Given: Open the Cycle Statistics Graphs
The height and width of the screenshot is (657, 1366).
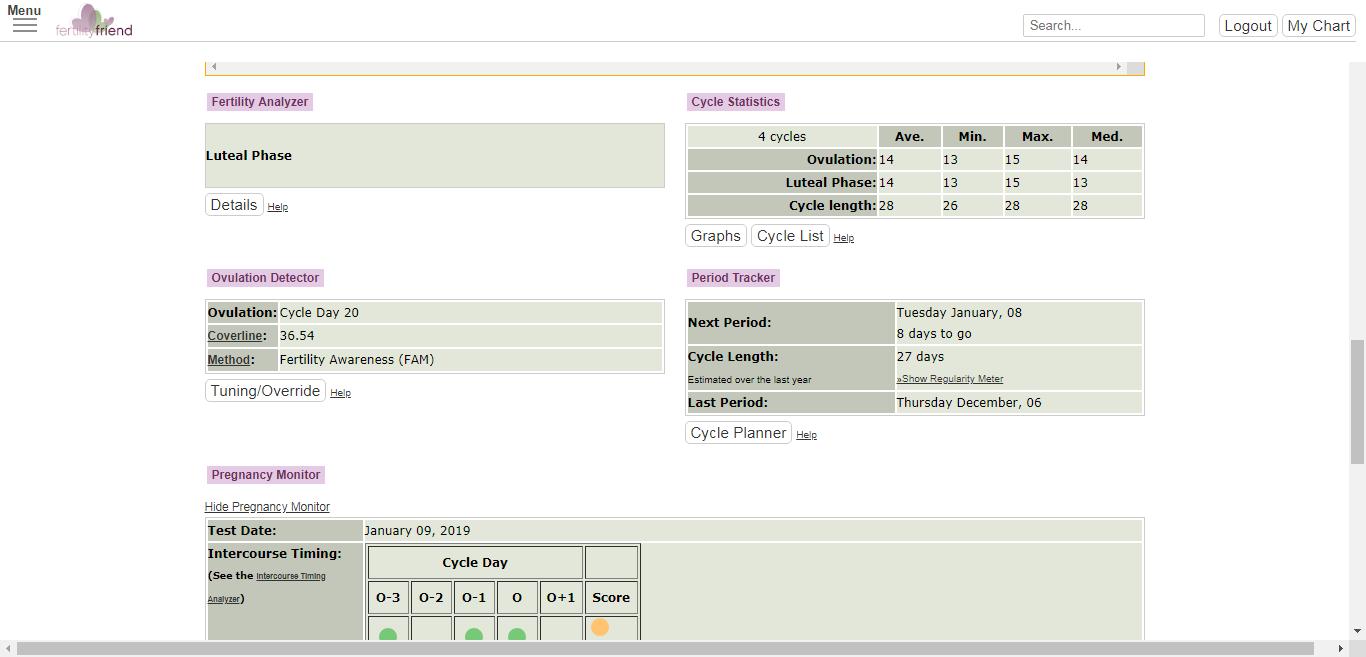Looking at the screenshot, I should (x=716, y=236).
